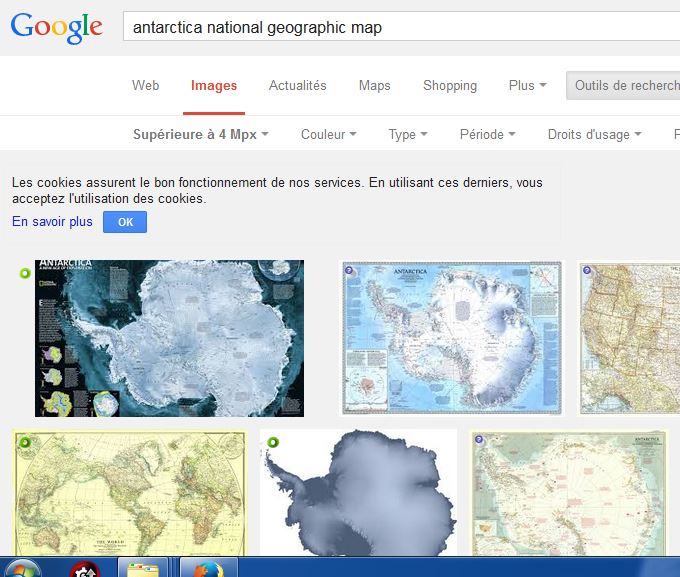680x577 pixels.
Task: Click the search box with the Antarctica query
Action: [x=402, y=27]
